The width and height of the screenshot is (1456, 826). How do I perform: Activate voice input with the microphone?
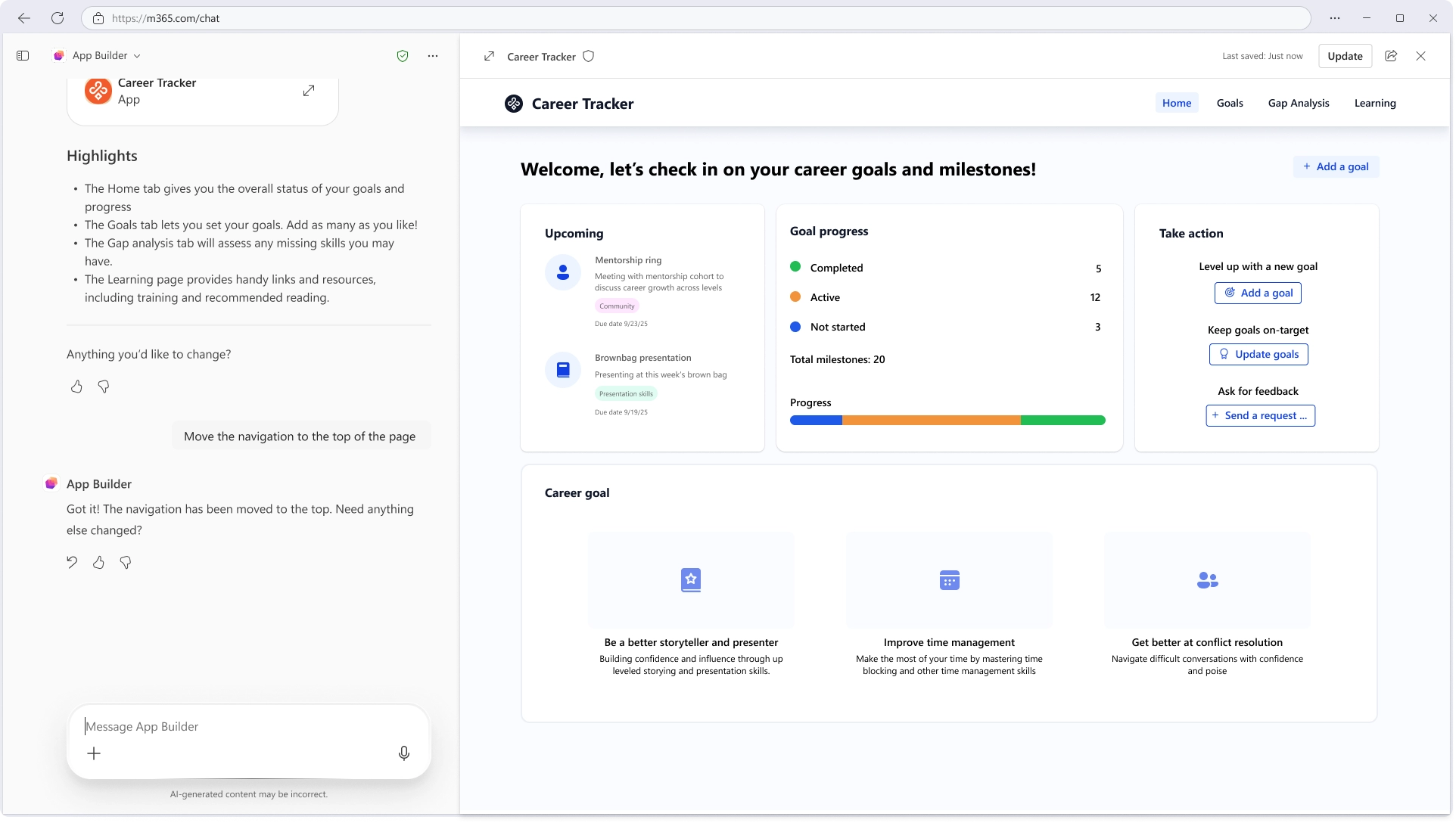(404, 753)
